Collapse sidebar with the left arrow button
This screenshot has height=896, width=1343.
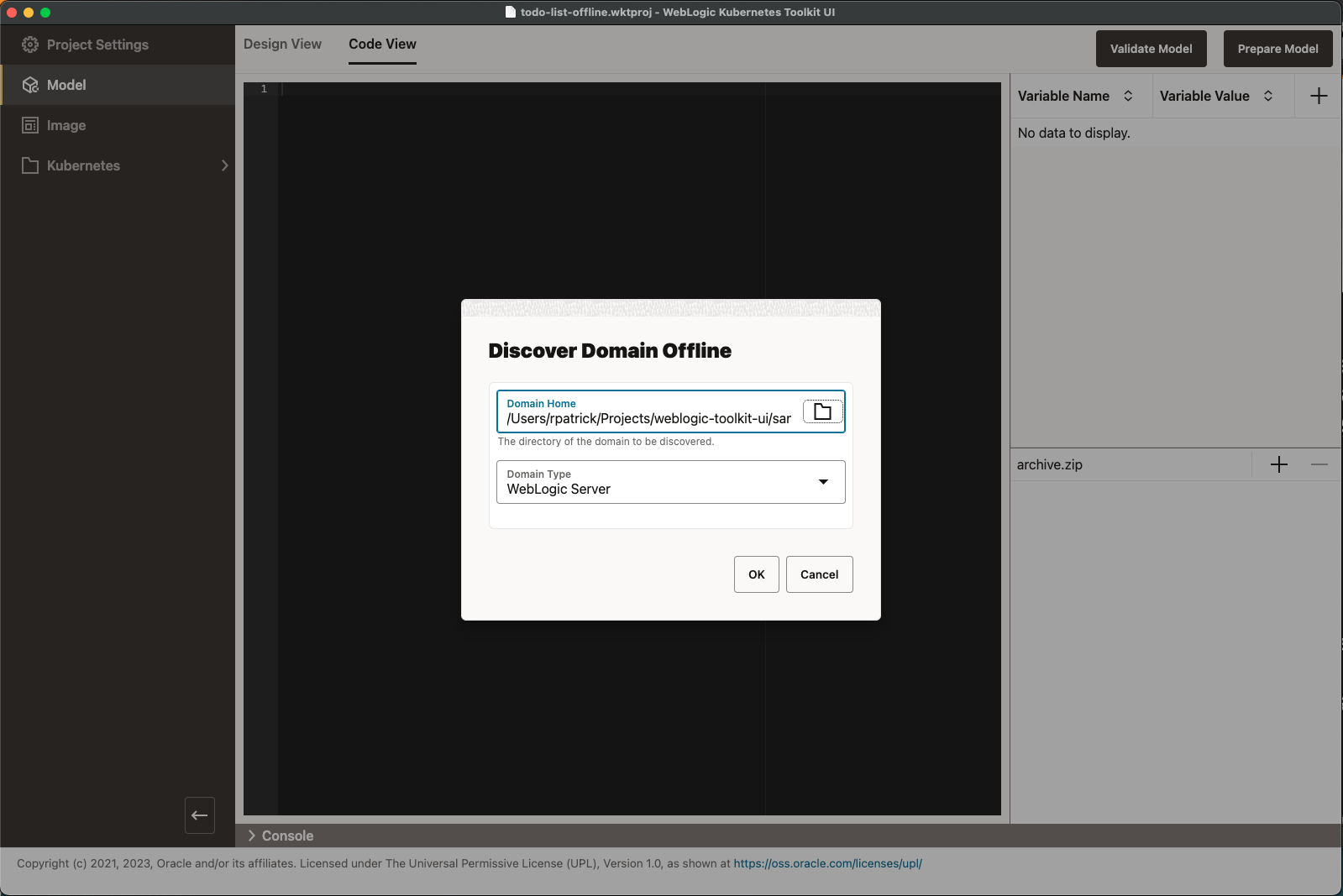pos(200,815)
